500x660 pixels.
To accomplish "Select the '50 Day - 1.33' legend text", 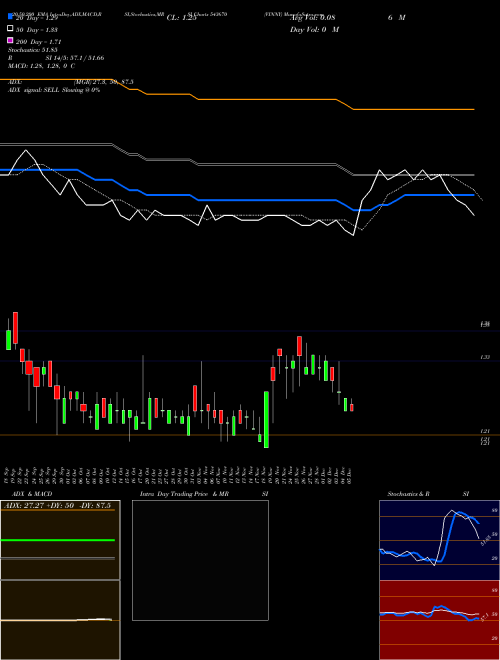I will 37,30.
